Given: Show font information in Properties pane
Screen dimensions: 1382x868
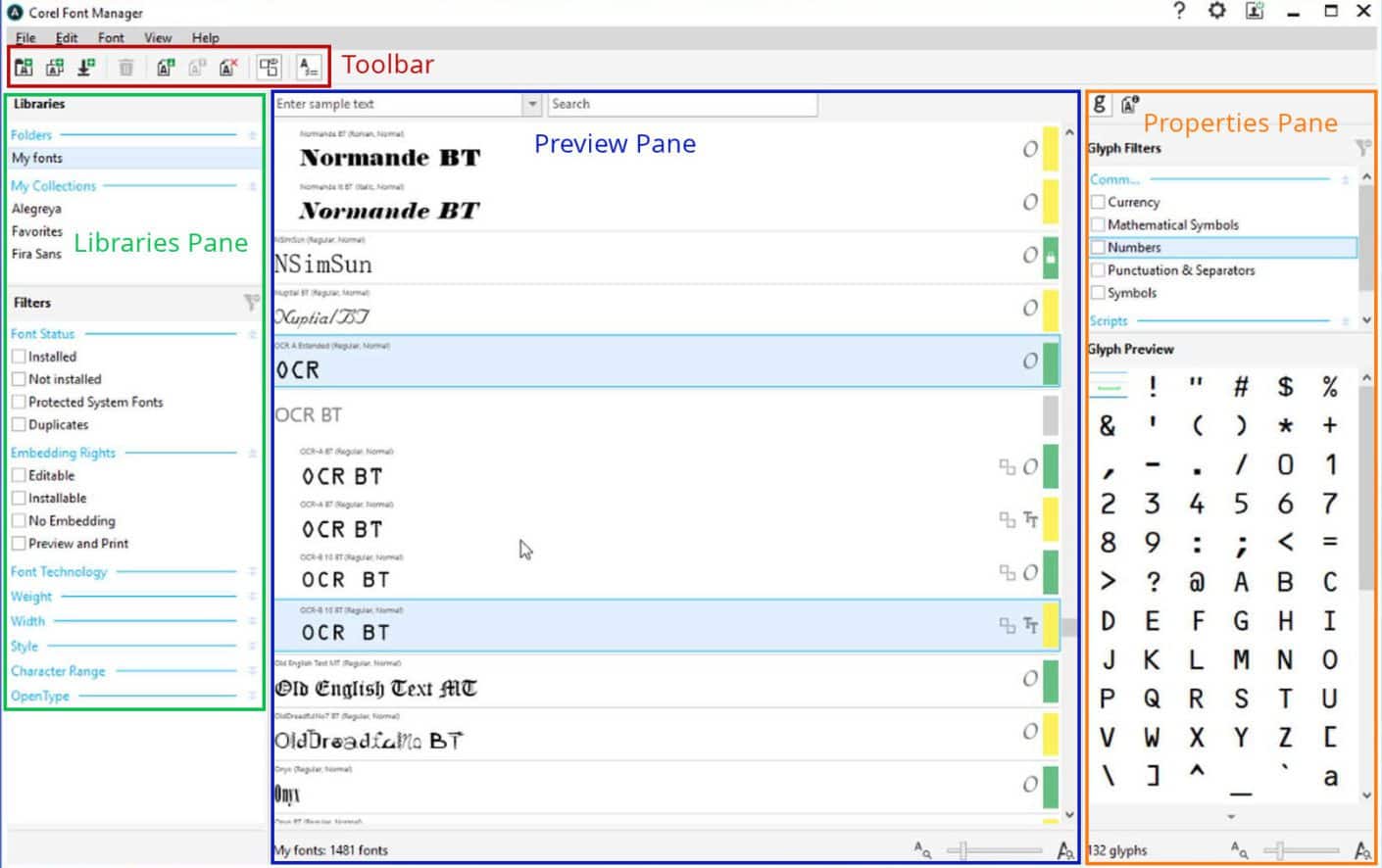Looking at the screenshot, I should [x=1129, y=104].
